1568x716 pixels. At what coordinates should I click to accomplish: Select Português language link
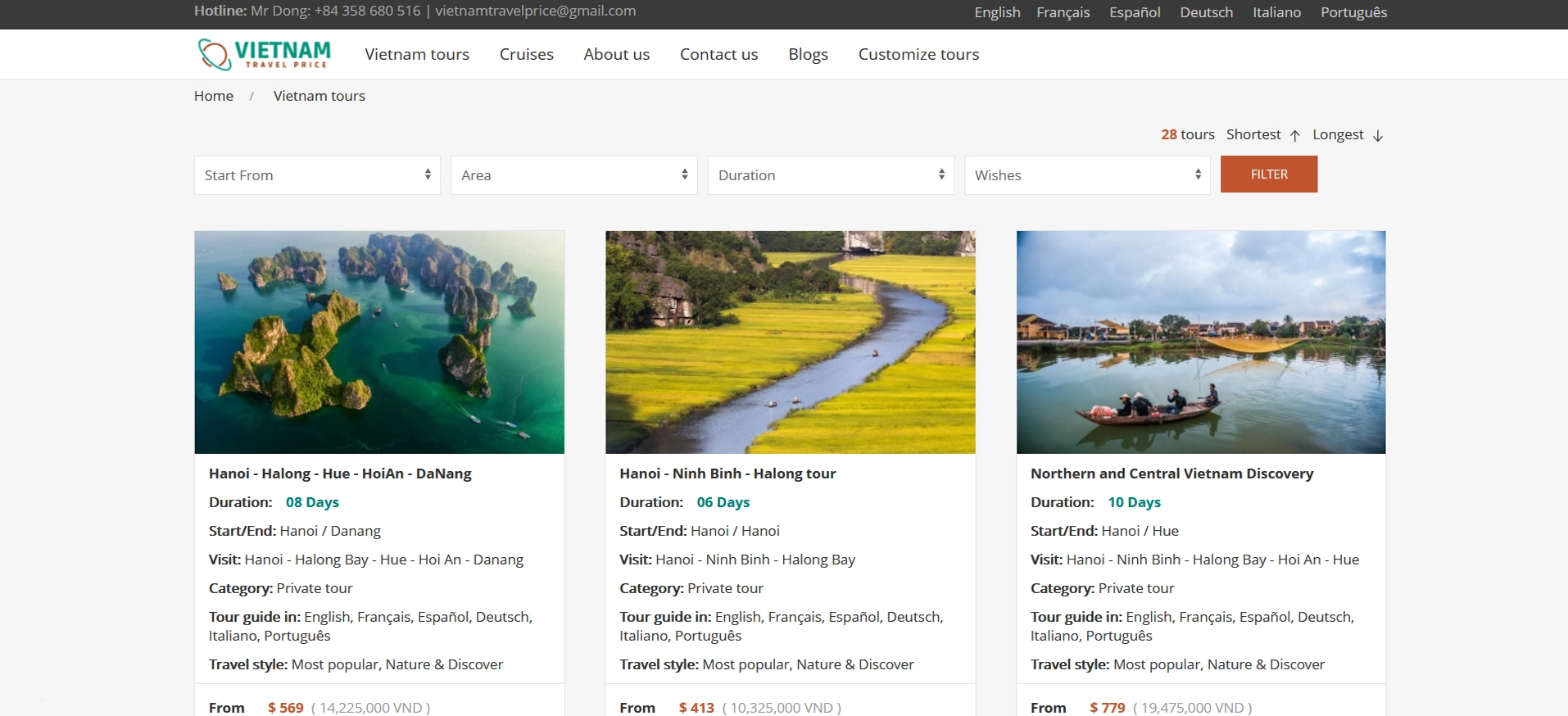point(1353,12)
